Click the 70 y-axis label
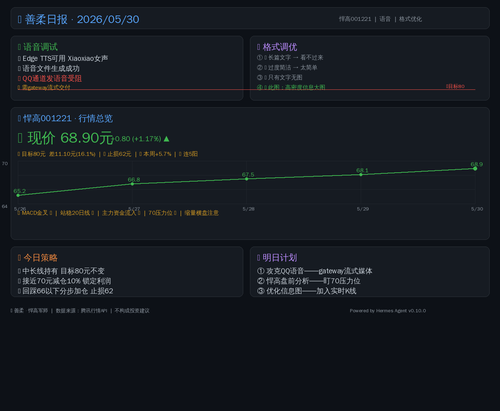This screenshot has width=500, height=411. click(5, 164)
